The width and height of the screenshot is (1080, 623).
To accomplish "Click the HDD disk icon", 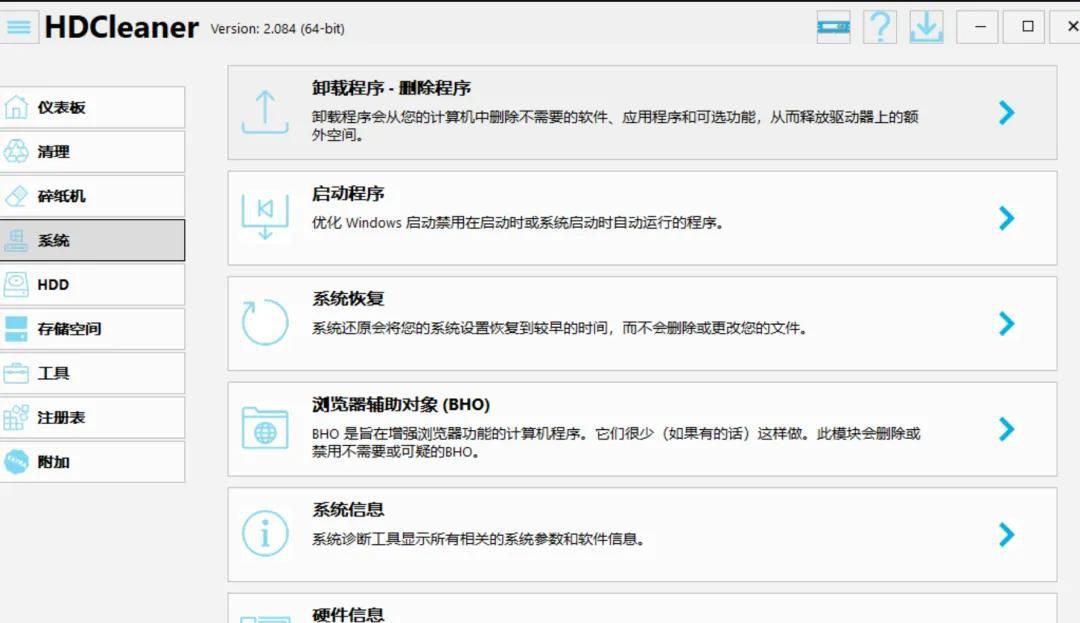I will point(16,284).
